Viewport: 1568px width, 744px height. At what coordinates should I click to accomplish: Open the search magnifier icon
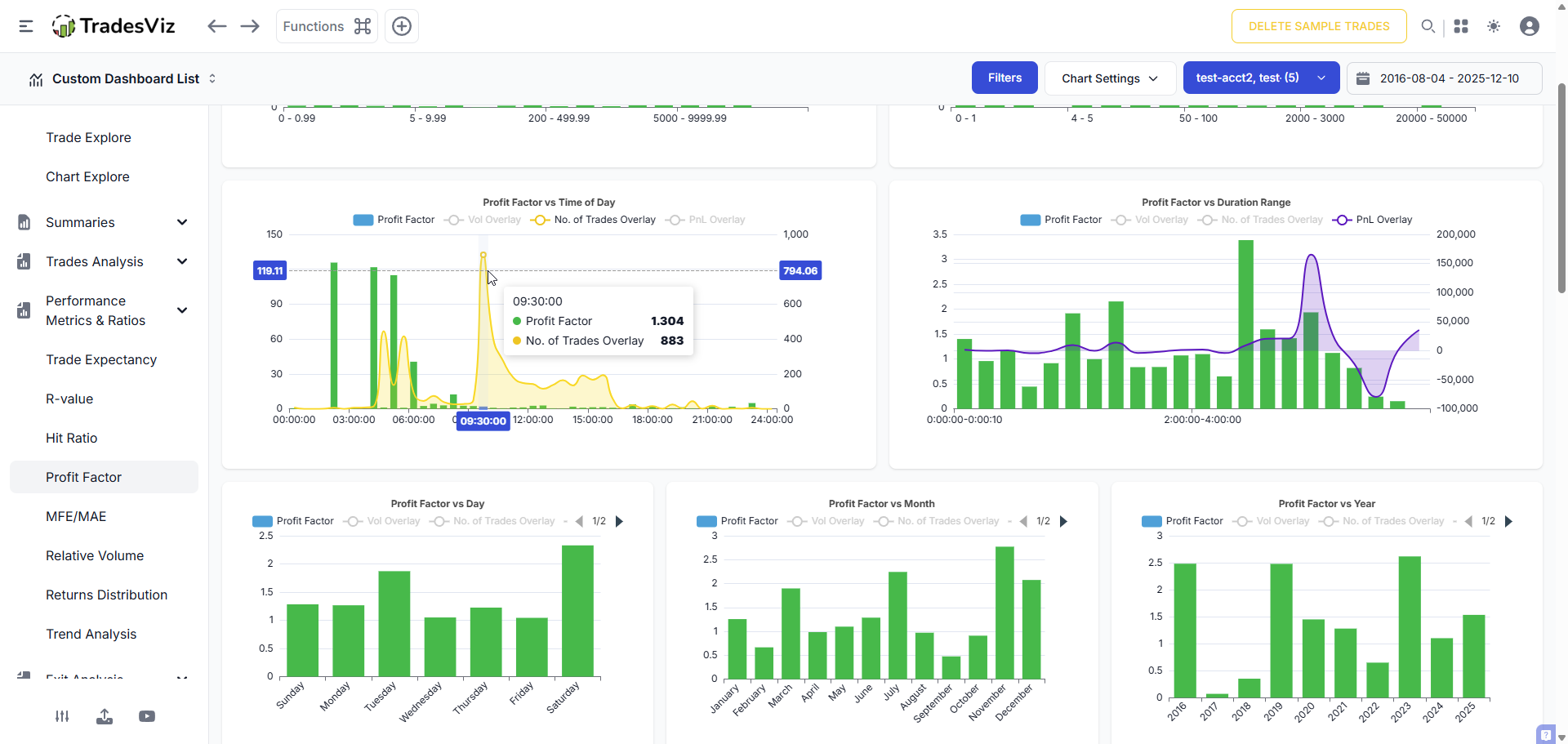click(1428, 26)
